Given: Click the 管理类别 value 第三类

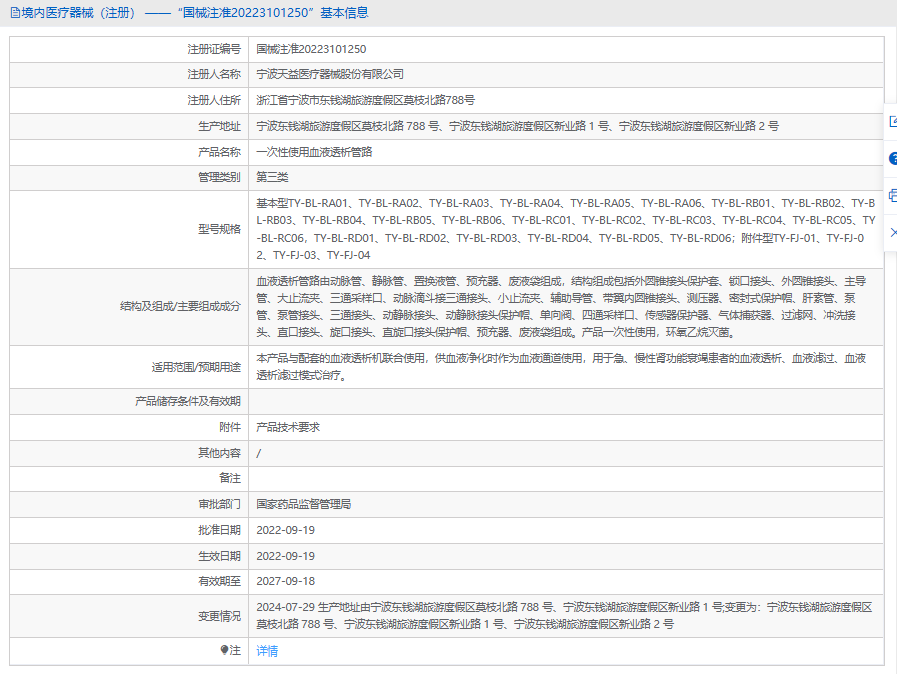Looking at the screenshot, I should (x=272, y=177).
